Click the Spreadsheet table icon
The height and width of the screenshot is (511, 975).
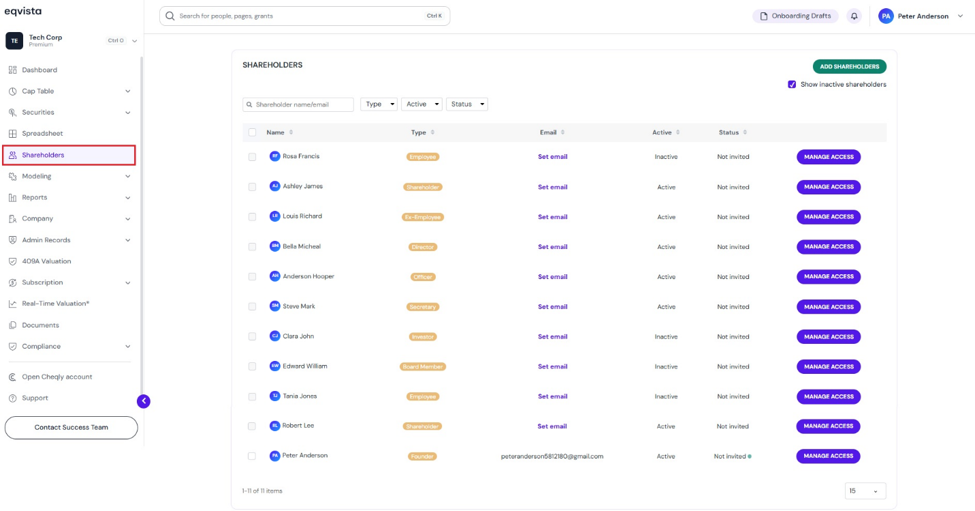tap(12, 134)
